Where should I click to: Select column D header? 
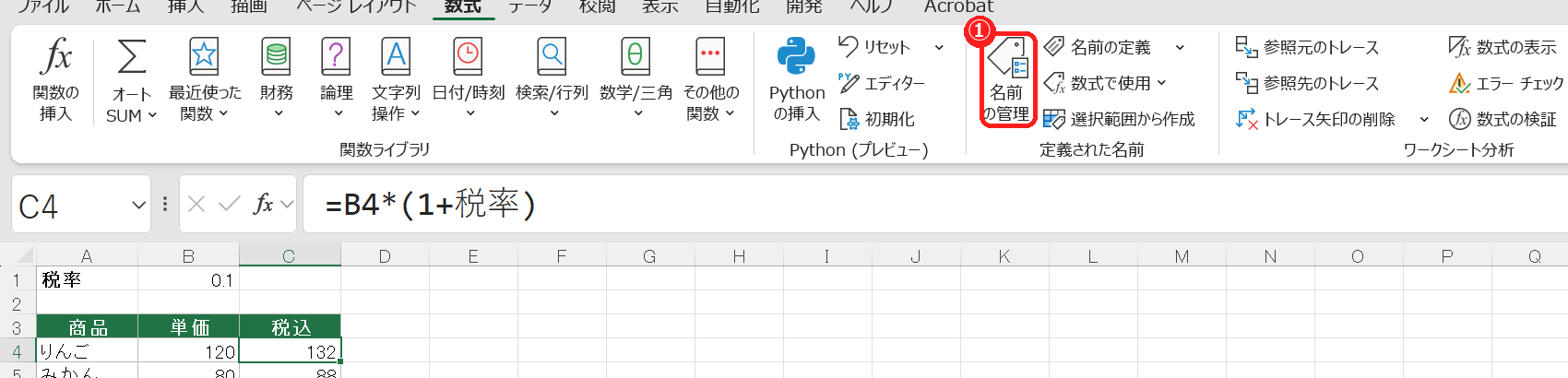coord(385,256)
